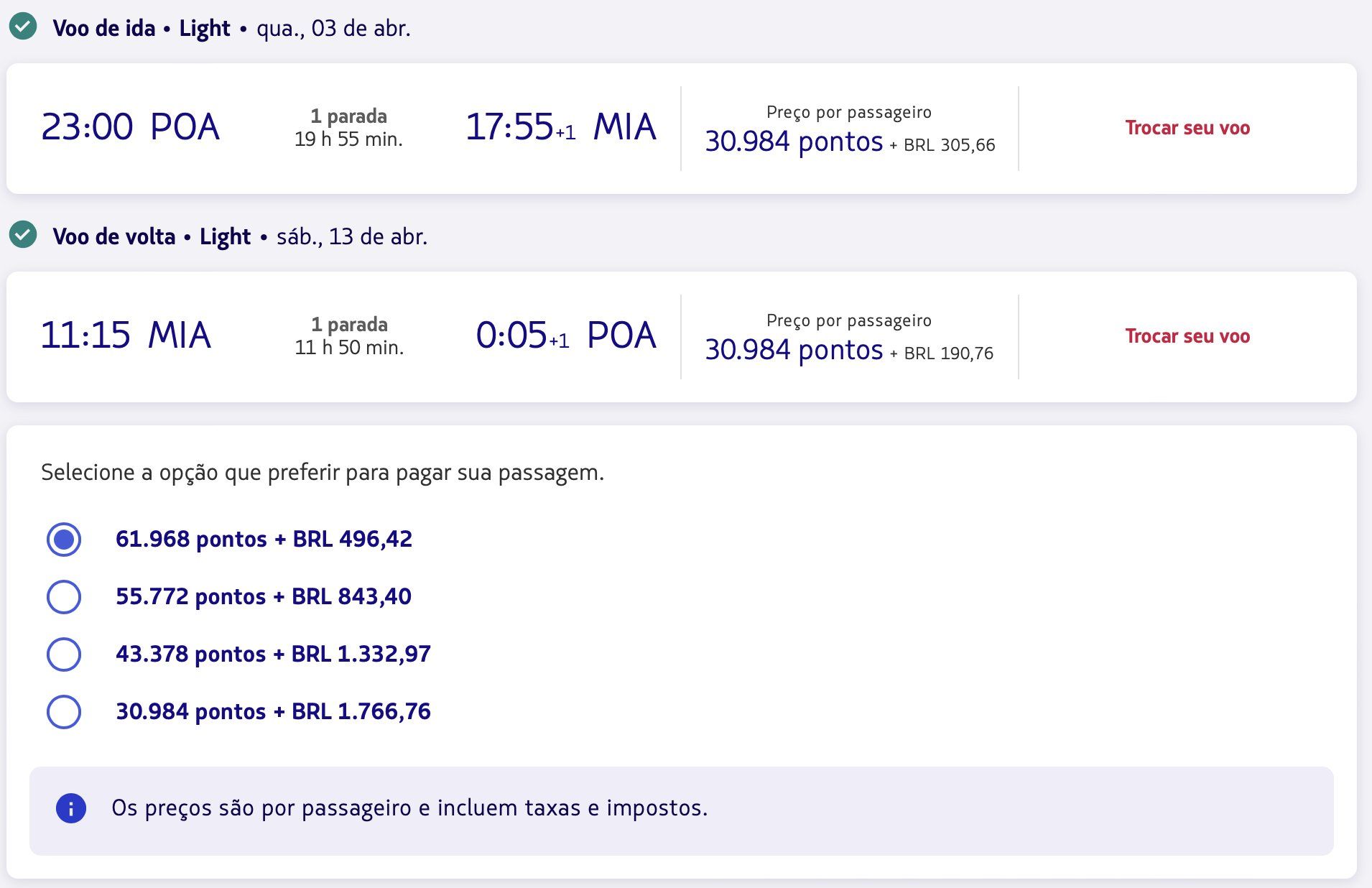Click the 11:15 MIA departure time
Image resolution: width=1372 pixels, height=888 pixels.
click(126, 336)
